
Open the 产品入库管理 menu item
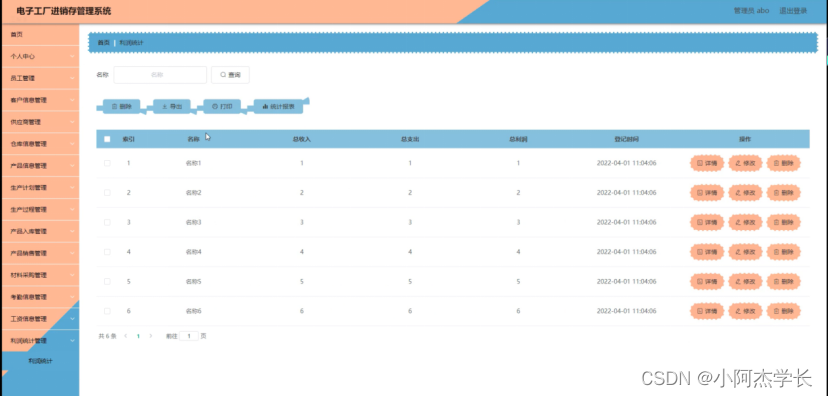pyautogui.click(x=40, y=231)
